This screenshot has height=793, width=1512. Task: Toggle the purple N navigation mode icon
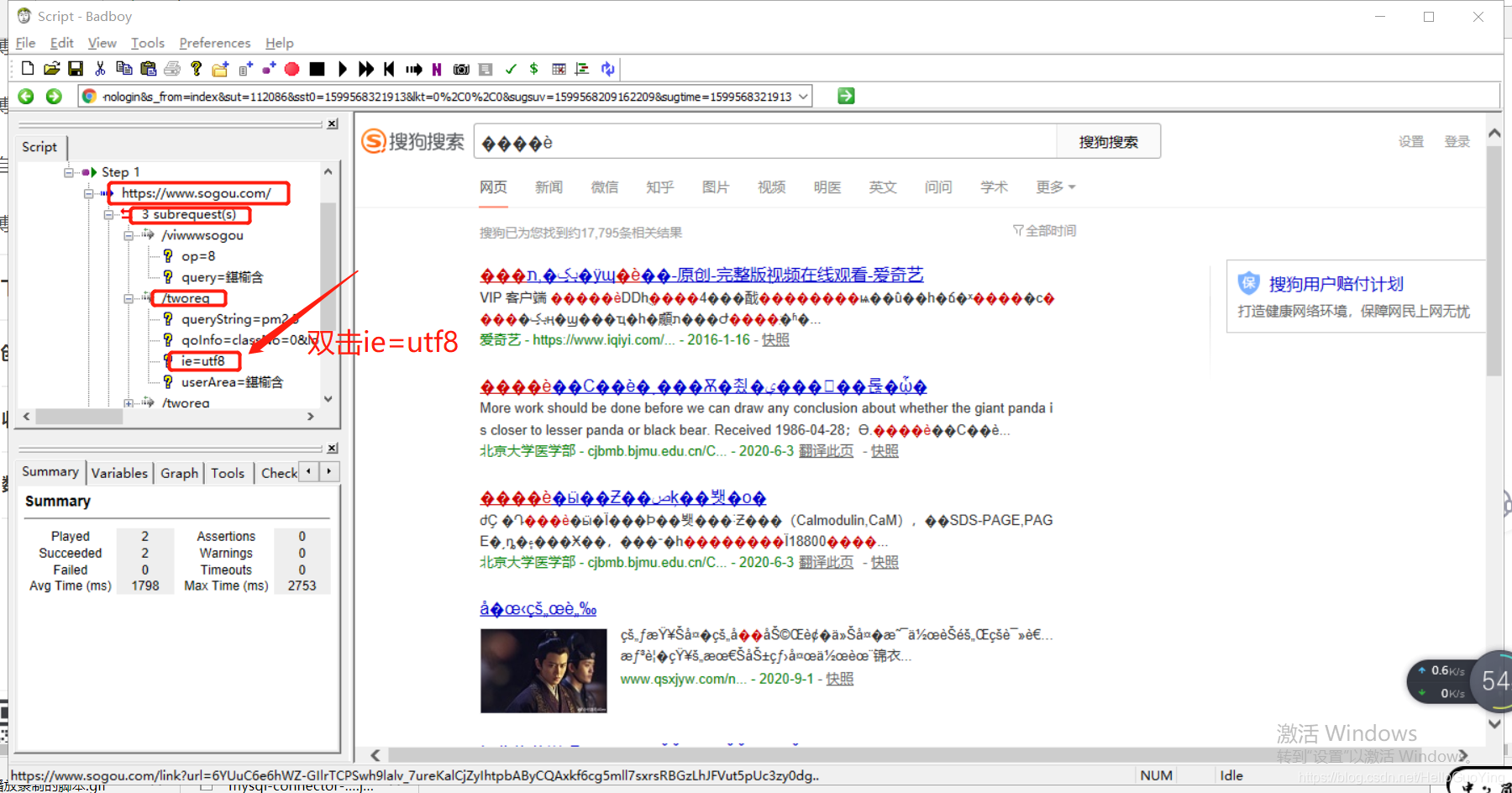pos(437,69)
